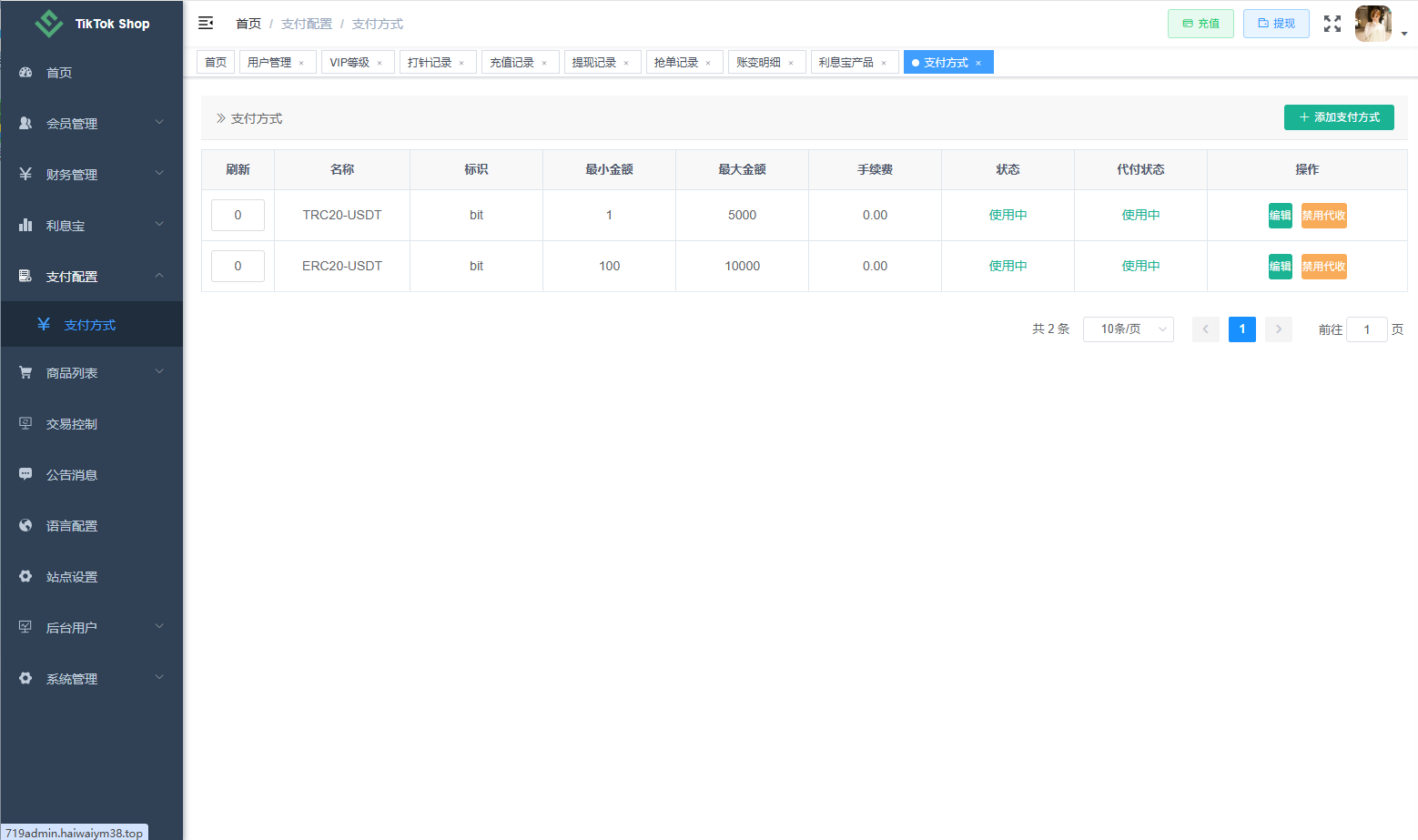Viewport: 1418px width, 840px height.
Task: Click the 提现 button in header
Action: [x=1276, y=24]
